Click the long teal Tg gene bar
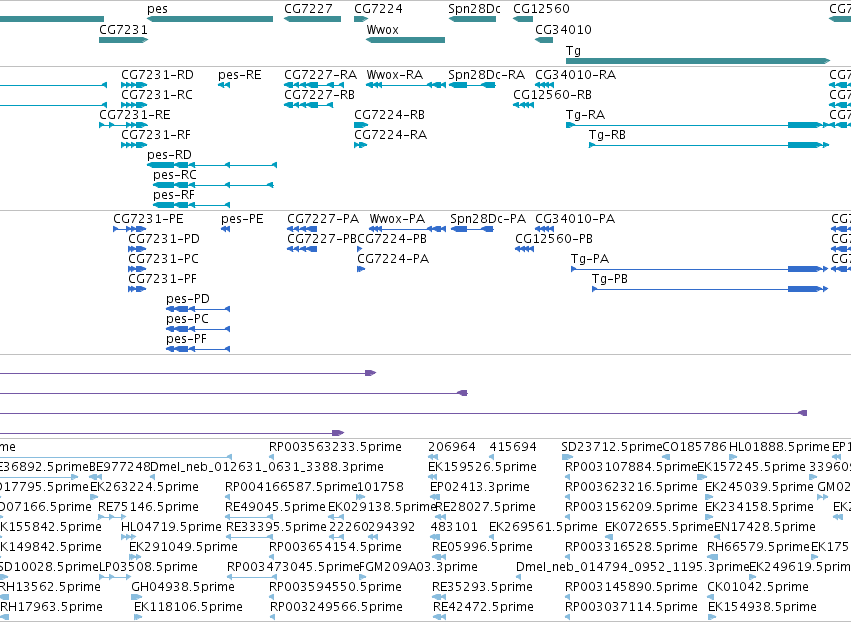Image resolution: width=851 pixels, height=622 pixels. pos(698,61)
